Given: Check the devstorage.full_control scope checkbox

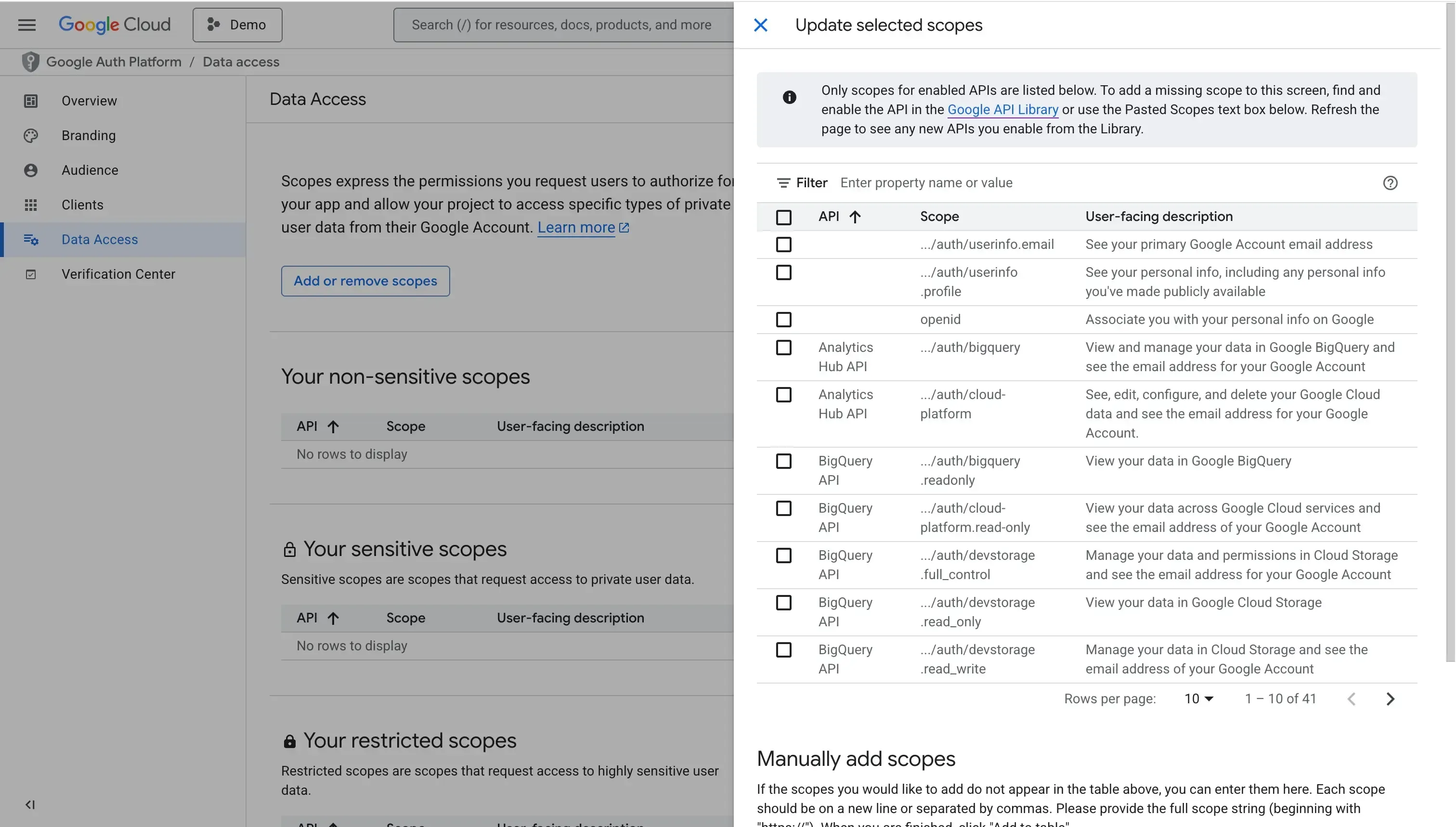Looking at the screenshot, I should pyautogui.click(x=783, y=556).
